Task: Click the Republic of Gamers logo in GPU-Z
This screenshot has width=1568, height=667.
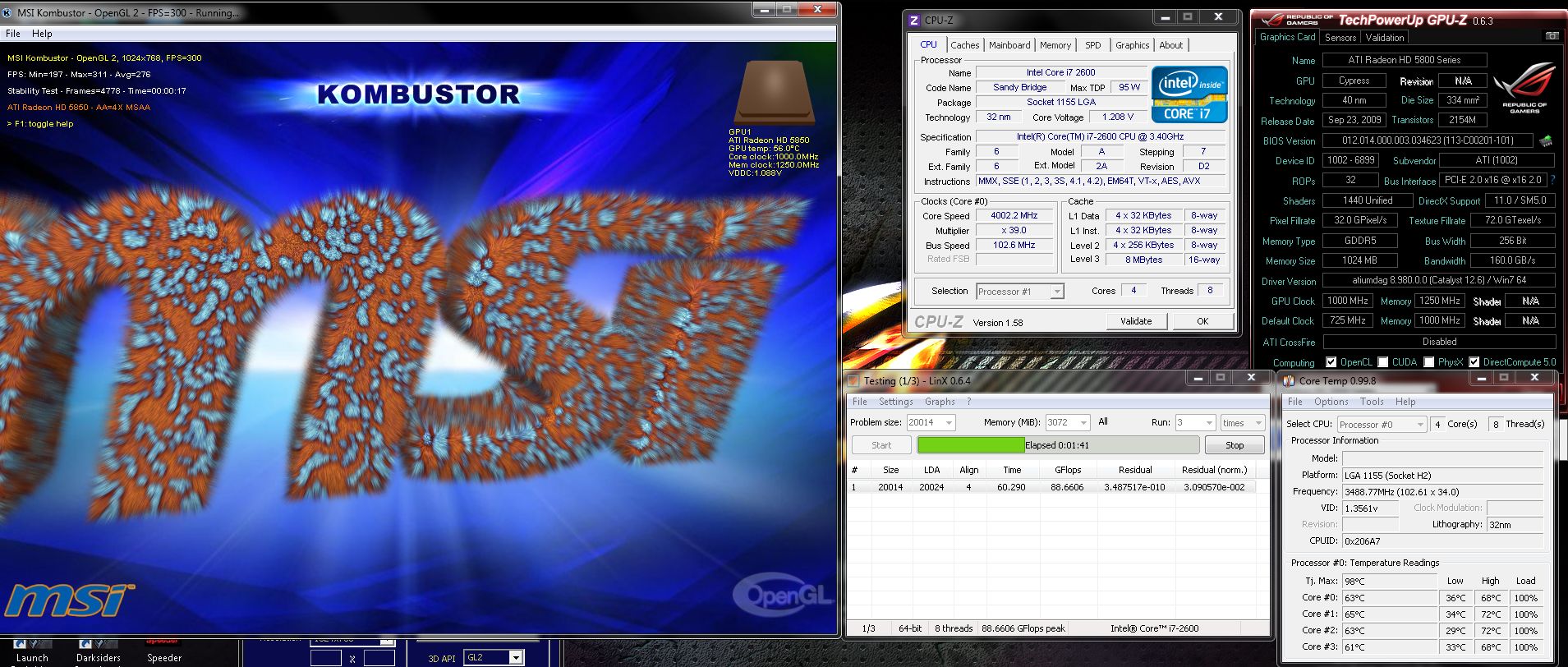Action: click(x=1524, y=88)
